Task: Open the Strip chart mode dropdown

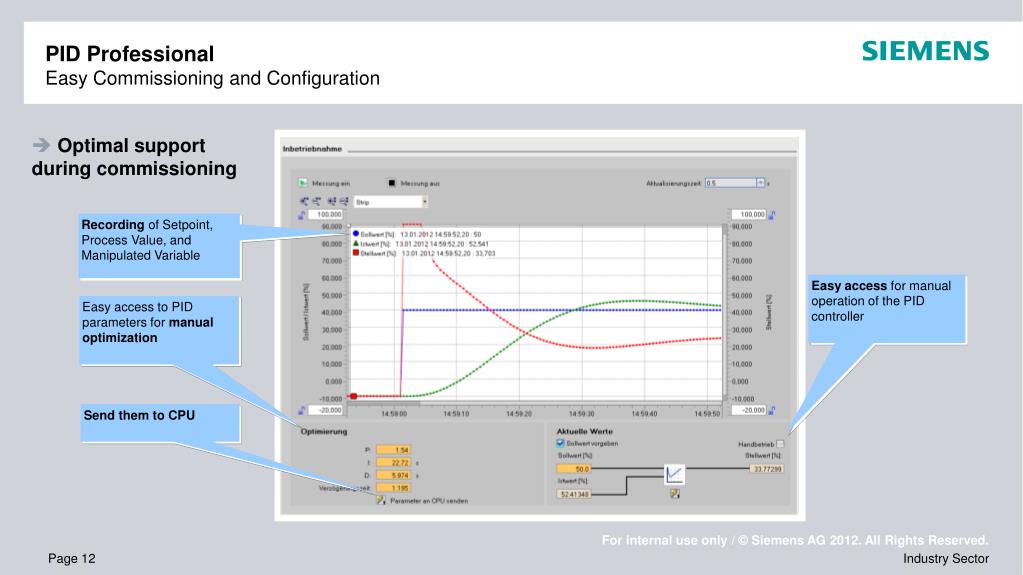Action: [x=425, y=202]
